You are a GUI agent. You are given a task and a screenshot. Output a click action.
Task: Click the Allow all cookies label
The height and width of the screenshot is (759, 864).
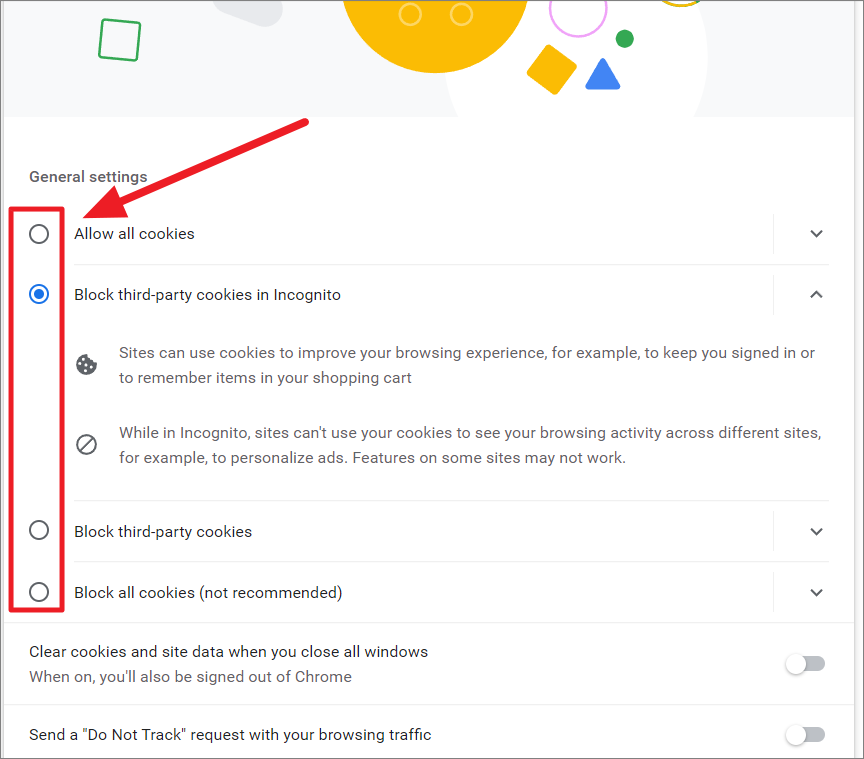coord(134,234)
